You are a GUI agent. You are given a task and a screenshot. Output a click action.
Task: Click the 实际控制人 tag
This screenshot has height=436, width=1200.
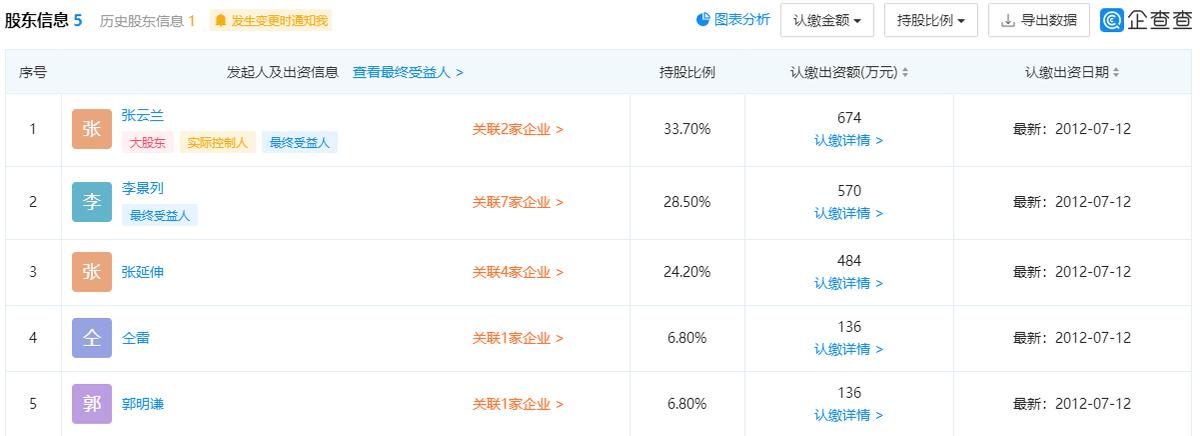218,143
